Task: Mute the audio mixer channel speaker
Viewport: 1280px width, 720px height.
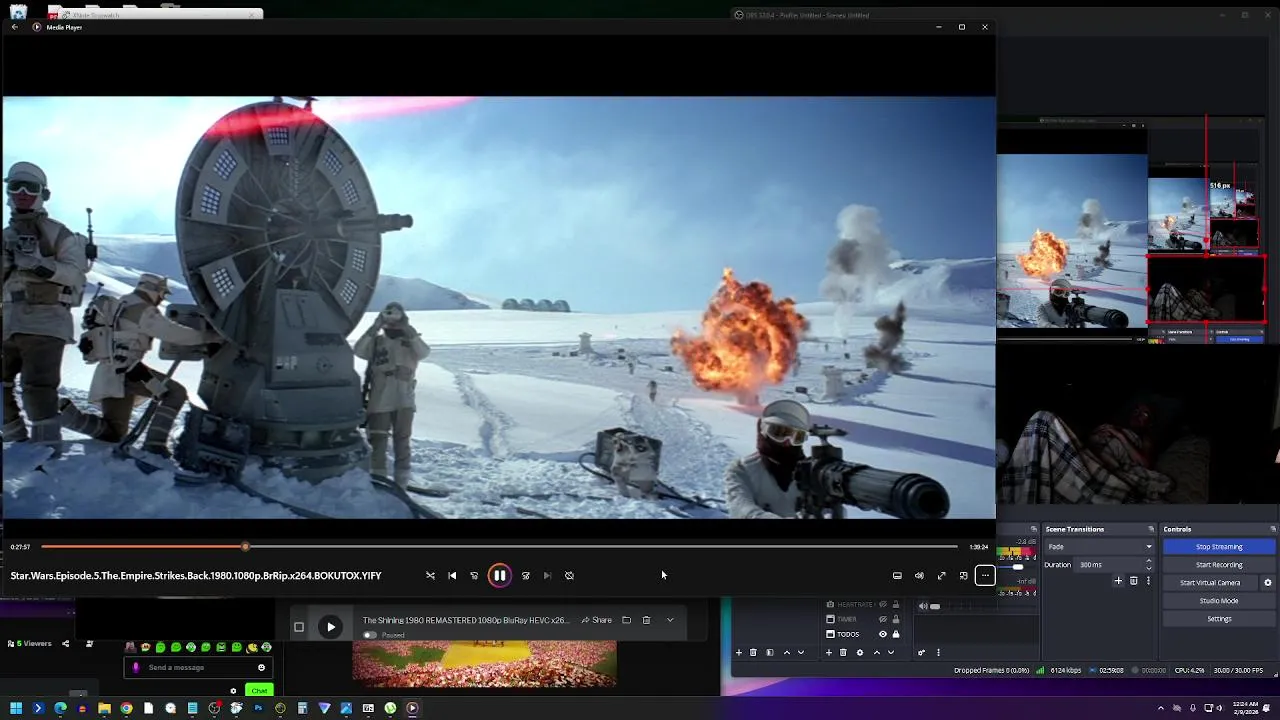Action: pyautogui.click(x=922, y=605)
